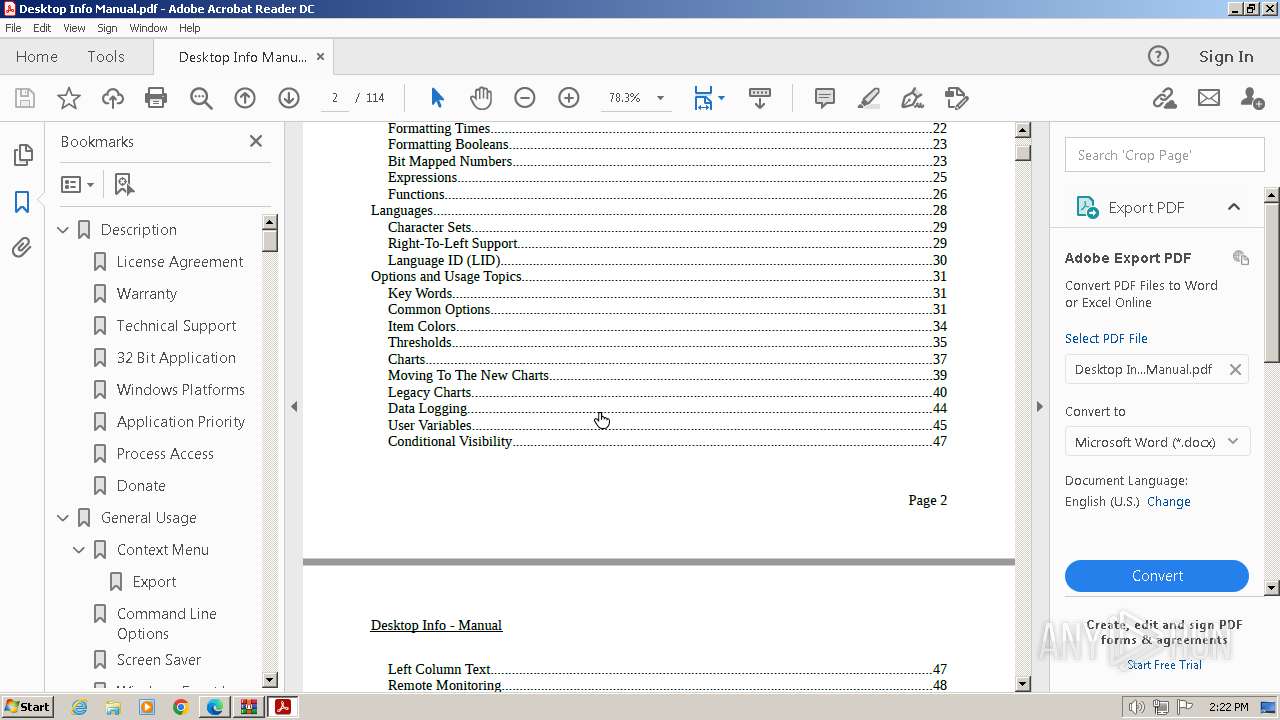
Task: Upload the file to cloud icon
Action: 113,98
